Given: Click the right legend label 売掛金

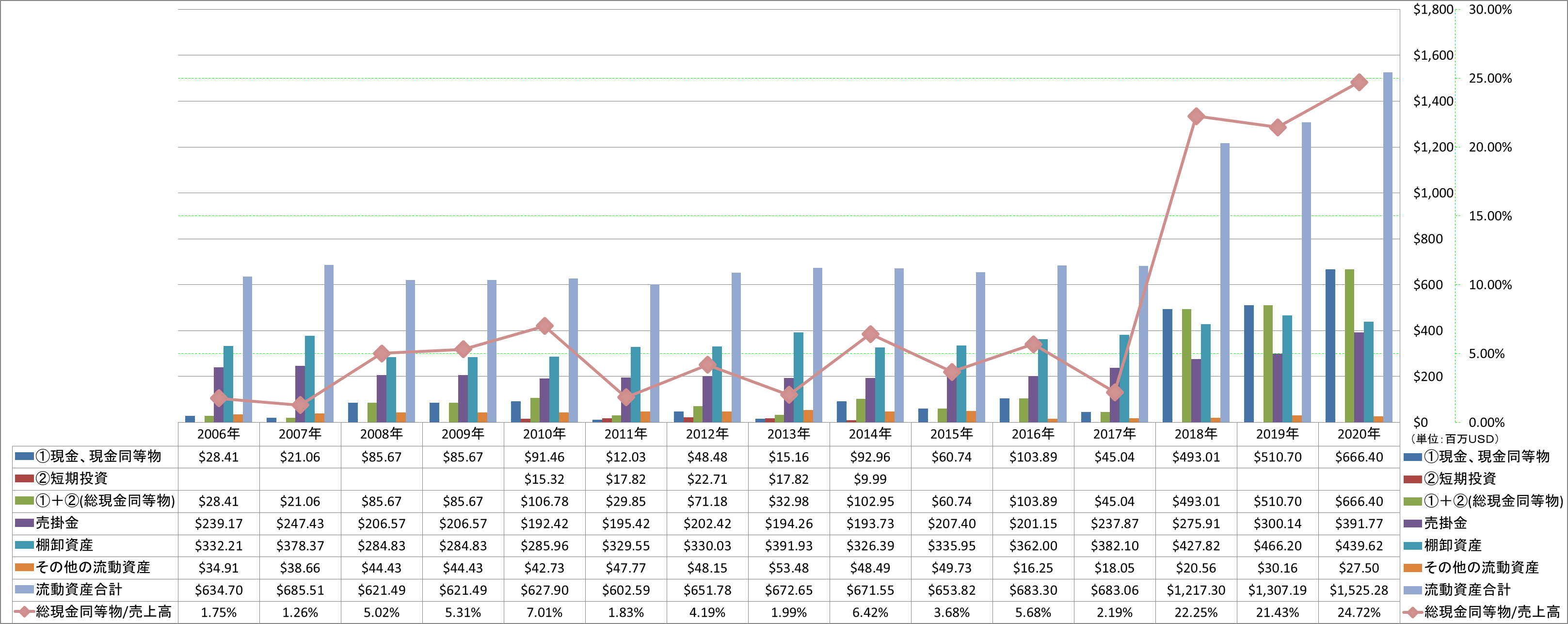Looking at the screenshot, I should tap(1446, 523).
